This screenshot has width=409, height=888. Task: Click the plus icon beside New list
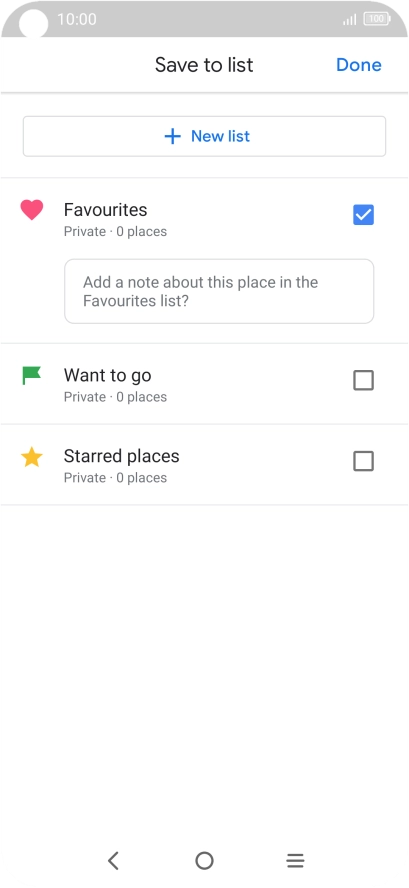point(172,136)
